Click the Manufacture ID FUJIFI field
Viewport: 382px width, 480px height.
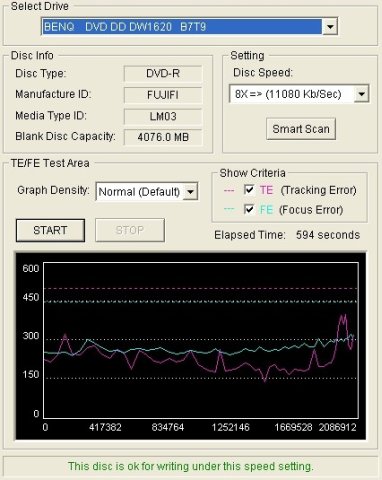(163, 95)
